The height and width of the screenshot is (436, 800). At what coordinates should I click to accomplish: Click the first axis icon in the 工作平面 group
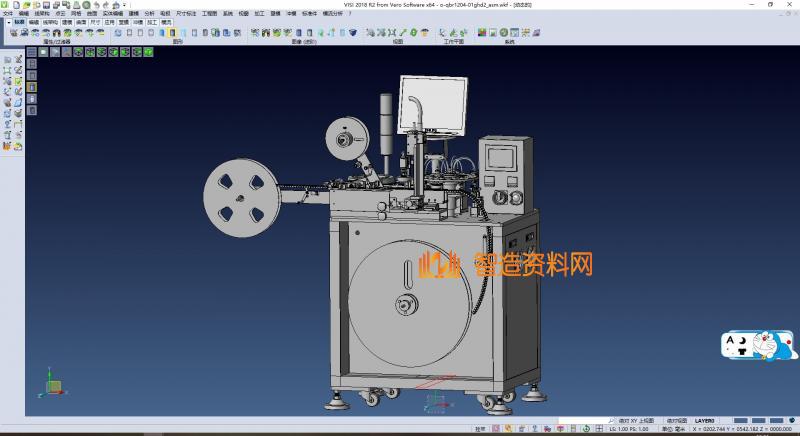[x=442, y=33]
